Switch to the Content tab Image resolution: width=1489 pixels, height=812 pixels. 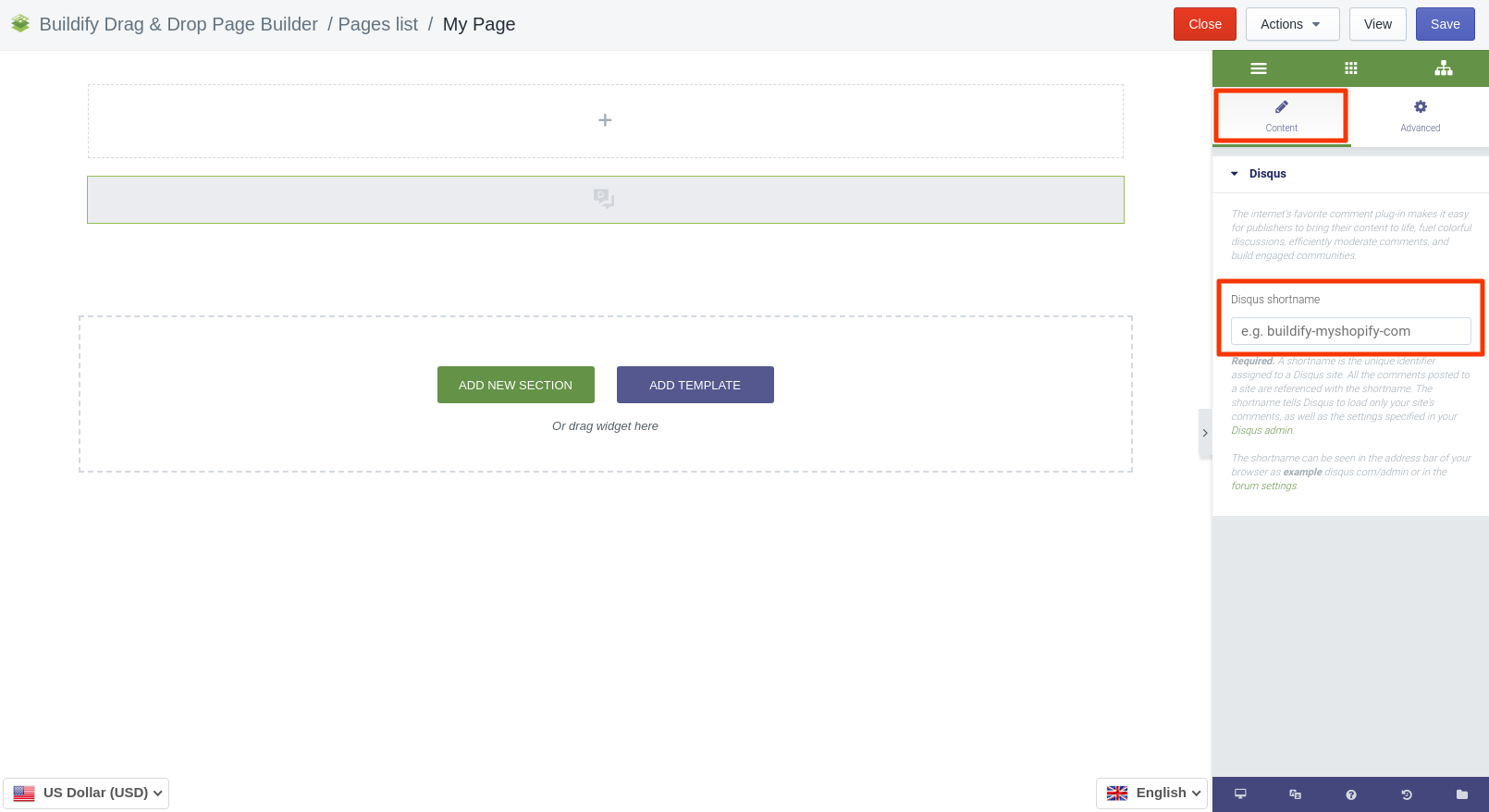tap(1282, 116)
